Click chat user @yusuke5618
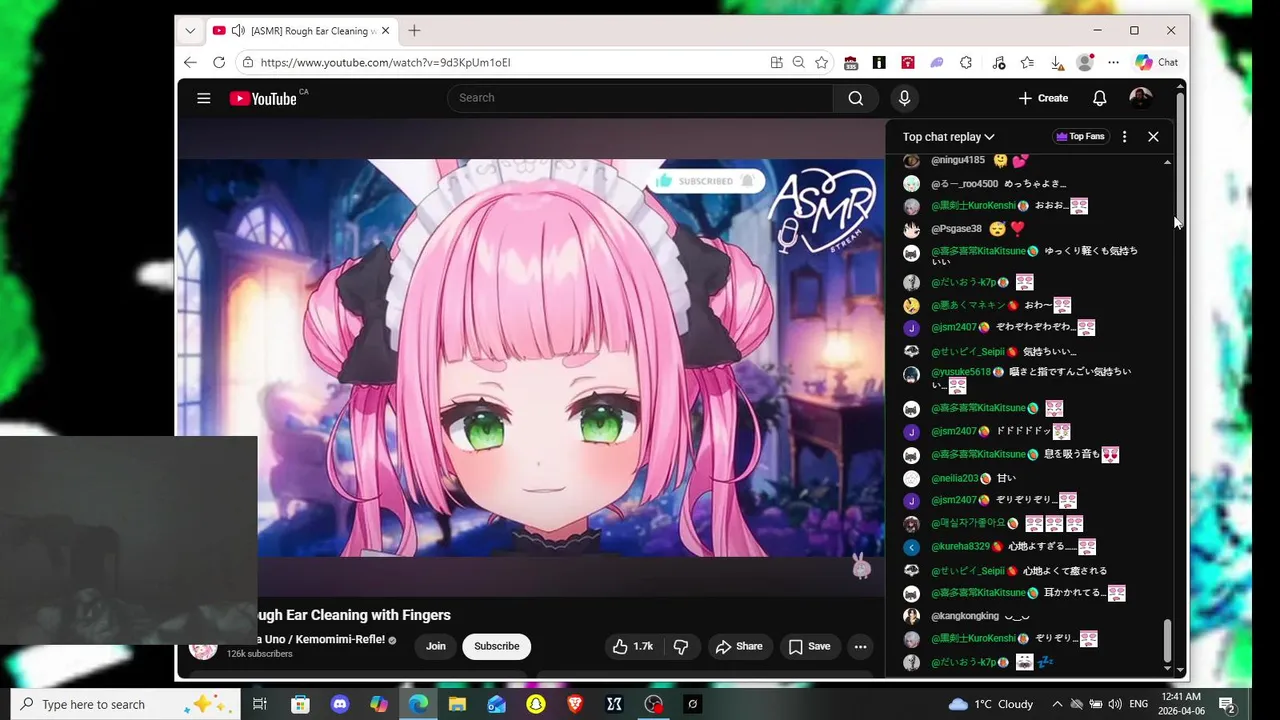The height and width of the screenshot is (720, 1280). tap(961, 372)
